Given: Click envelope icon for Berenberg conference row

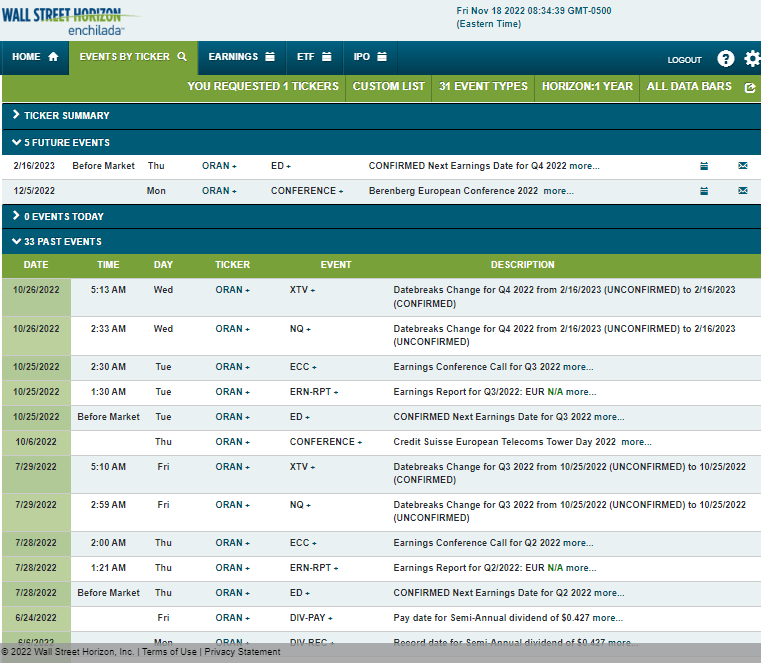Looking at the screenshot, I should pyautogui.click(x=742, y=191).
